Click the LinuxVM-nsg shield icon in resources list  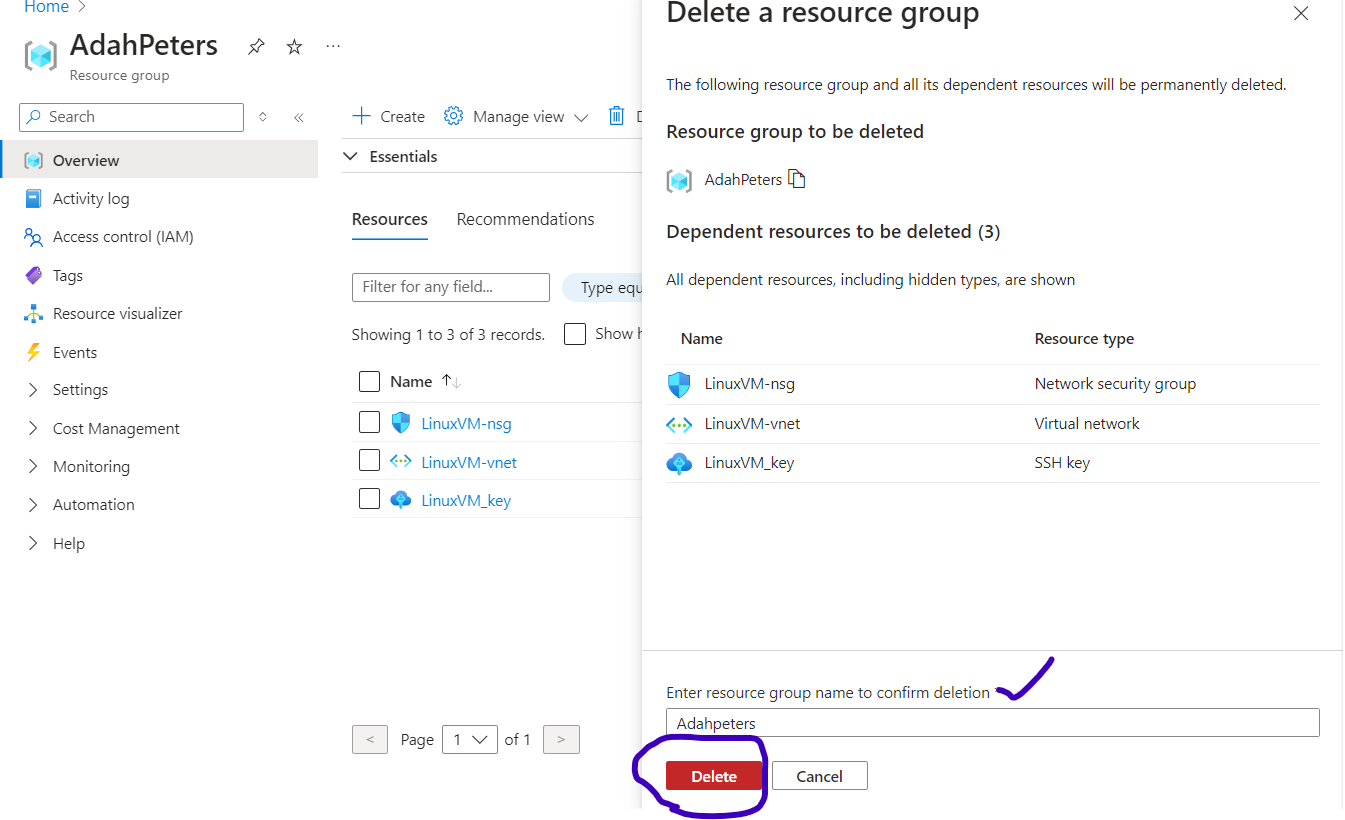click(401, 423)
